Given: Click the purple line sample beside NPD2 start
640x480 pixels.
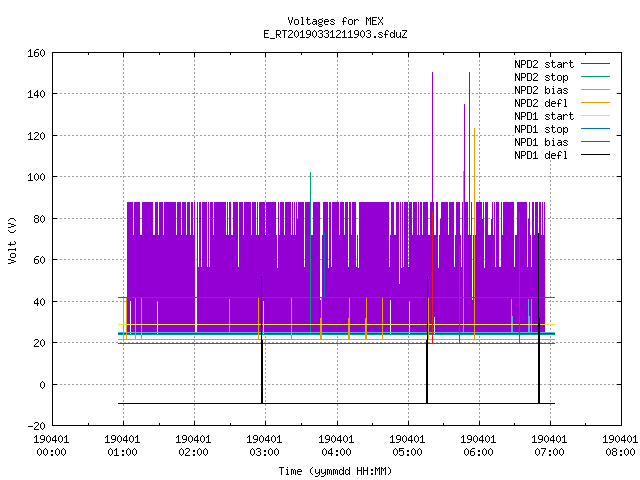Looking at the screenshot, I should coord(595,64).
